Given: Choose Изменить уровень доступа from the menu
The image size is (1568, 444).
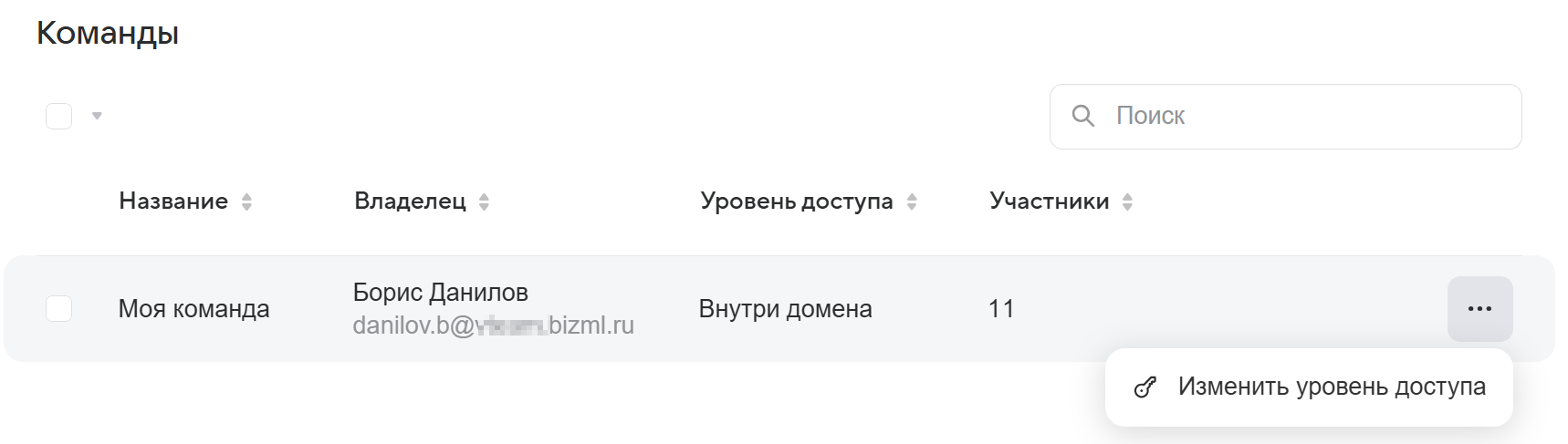Looking at the screenshot, I should pyautogui.click(x=1331, y=387).
